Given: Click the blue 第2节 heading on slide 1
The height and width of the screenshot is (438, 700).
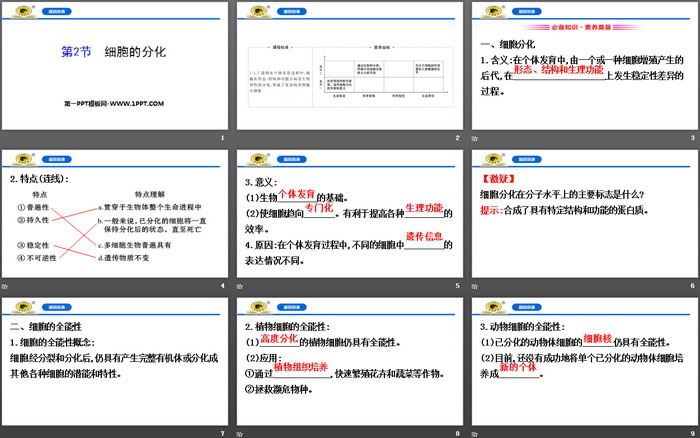Looking at the screenshot, I should (x=76, y=52).
